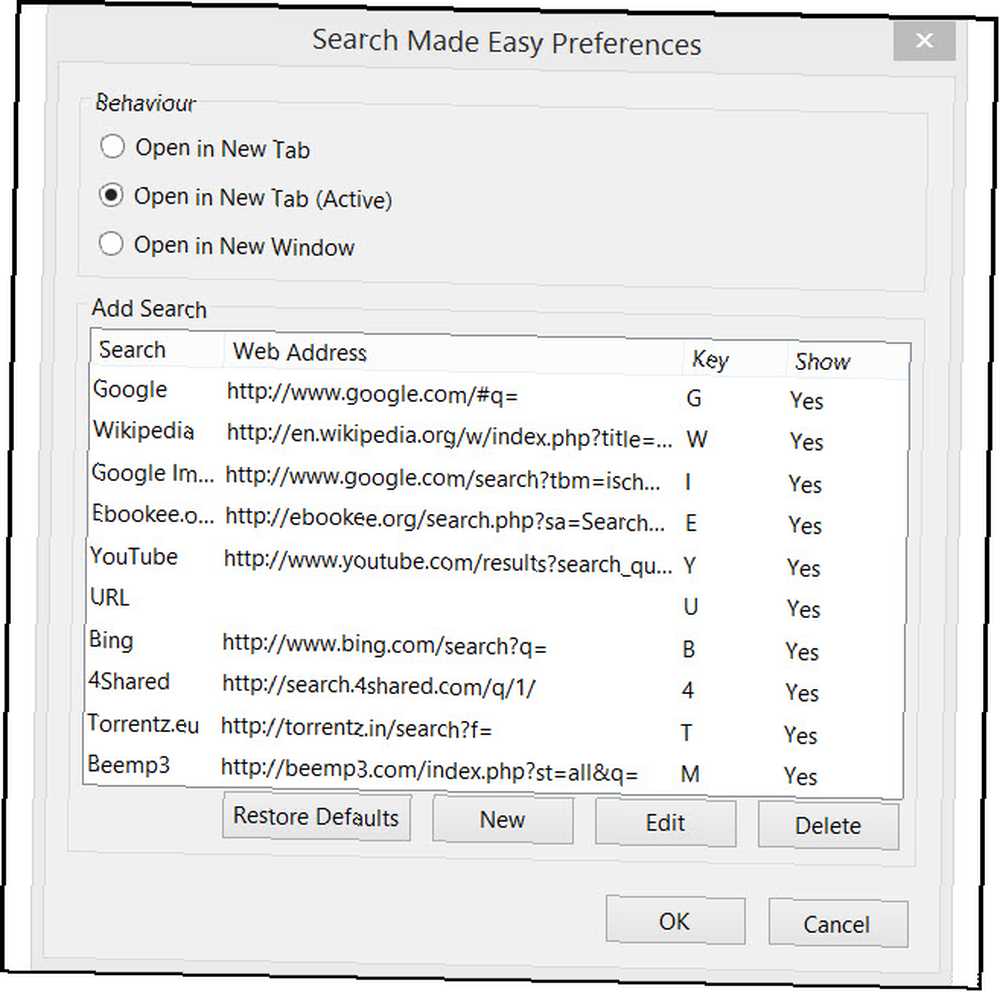Click the G key cell
This screenshot has width=1000, height=992.
694,399
